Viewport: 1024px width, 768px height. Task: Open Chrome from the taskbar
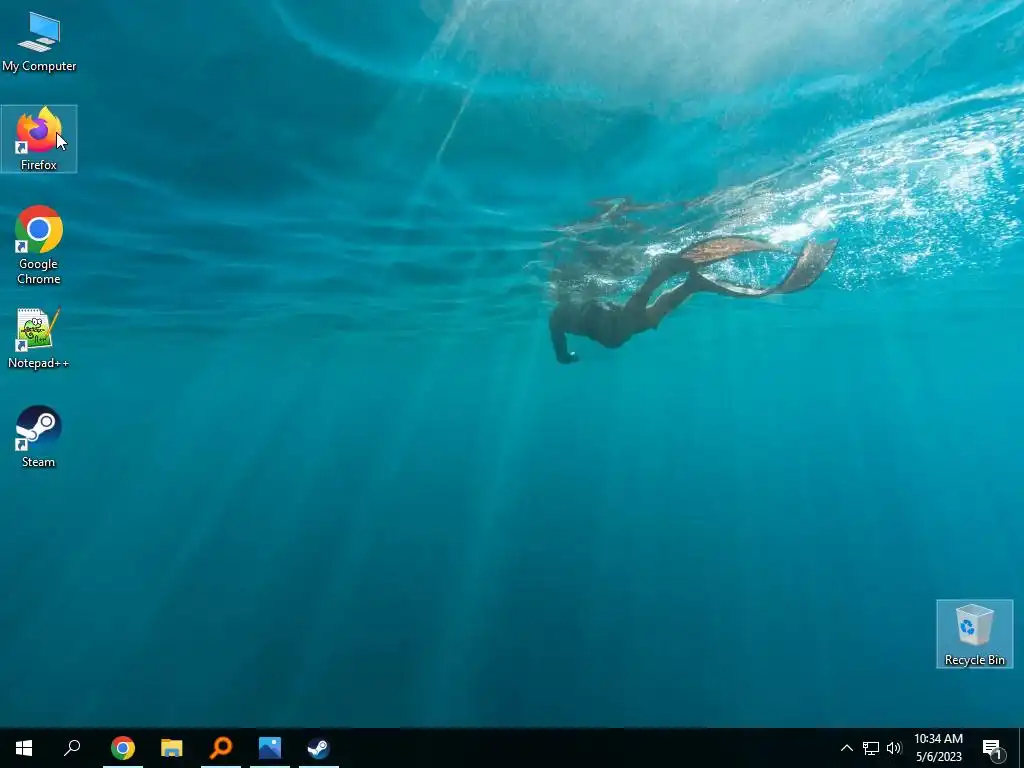point(123,748)
